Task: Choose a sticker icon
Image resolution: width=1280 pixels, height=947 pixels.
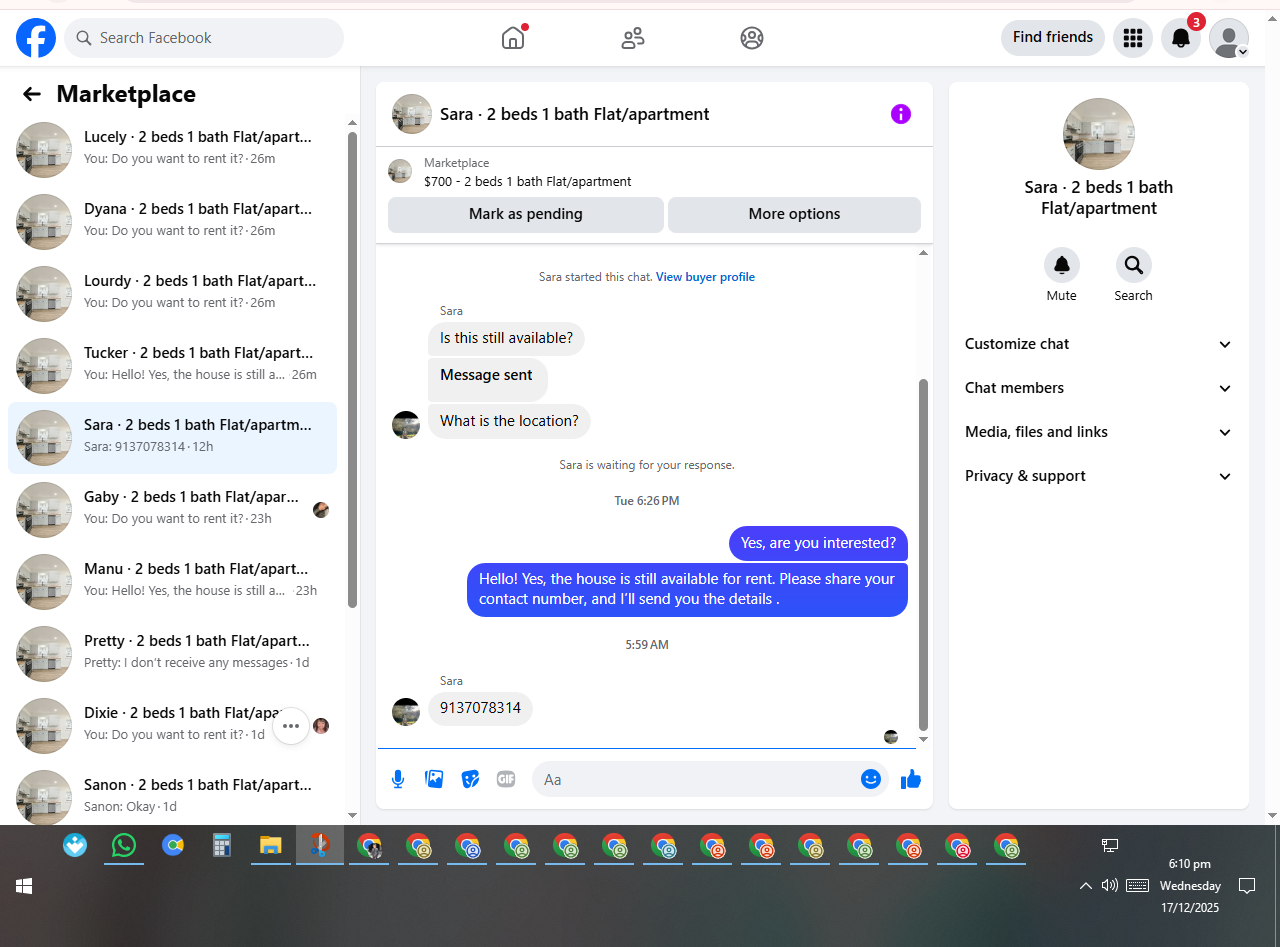Action: 470,779
